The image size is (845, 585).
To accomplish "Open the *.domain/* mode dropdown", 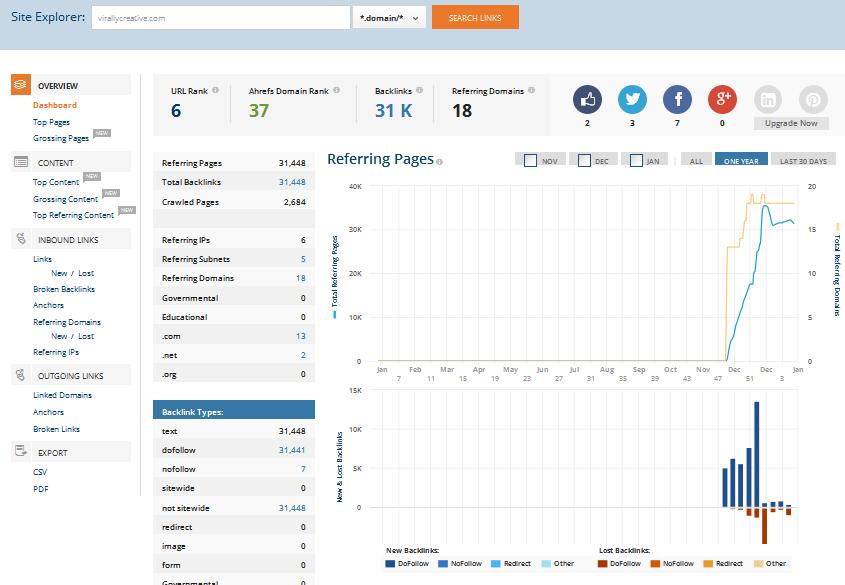I will 389,18.
